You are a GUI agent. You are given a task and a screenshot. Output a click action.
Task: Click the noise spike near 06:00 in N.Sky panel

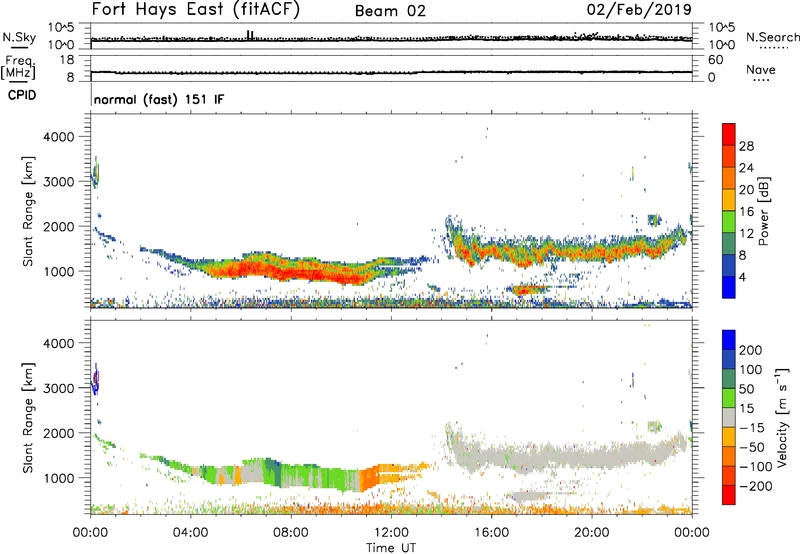[249, 35]
